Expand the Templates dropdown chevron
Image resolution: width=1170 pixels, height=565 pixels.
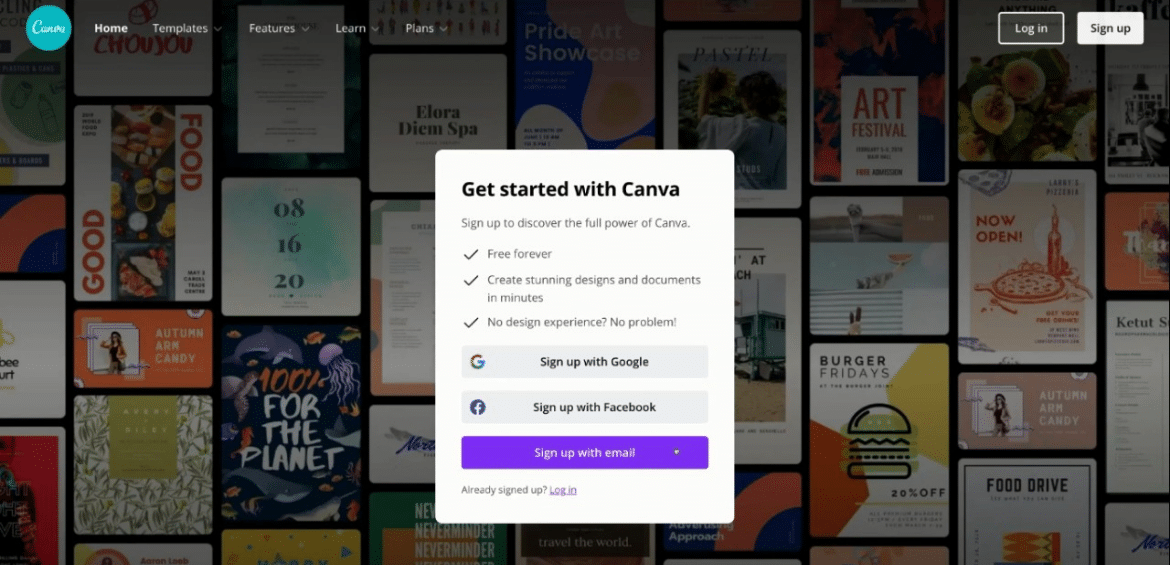click(x=218, y=29)
